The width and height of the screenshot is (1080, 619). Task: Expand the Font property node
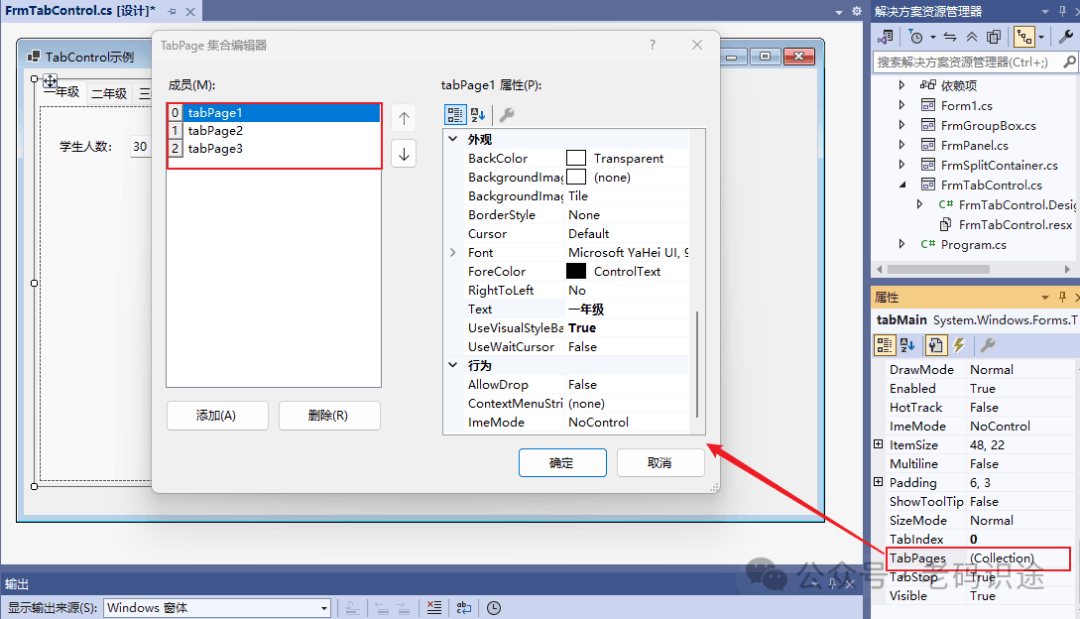coord(453,253)
